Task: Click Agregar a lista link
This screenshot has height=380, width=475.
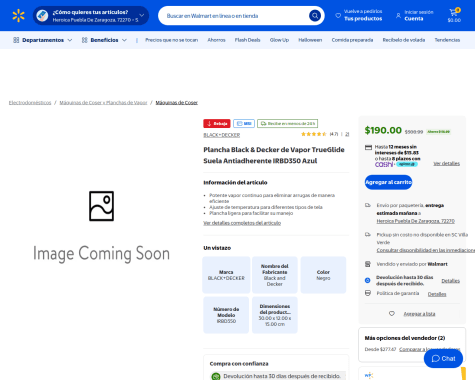Action: coord(419,314)
